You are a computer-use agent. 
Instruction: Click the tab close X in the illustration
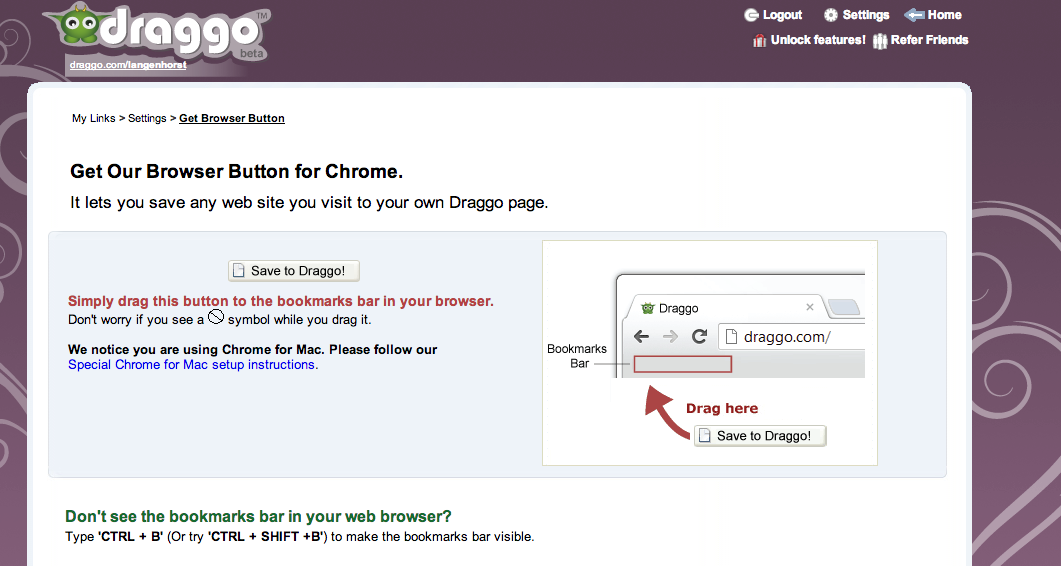tap(809, 307)
